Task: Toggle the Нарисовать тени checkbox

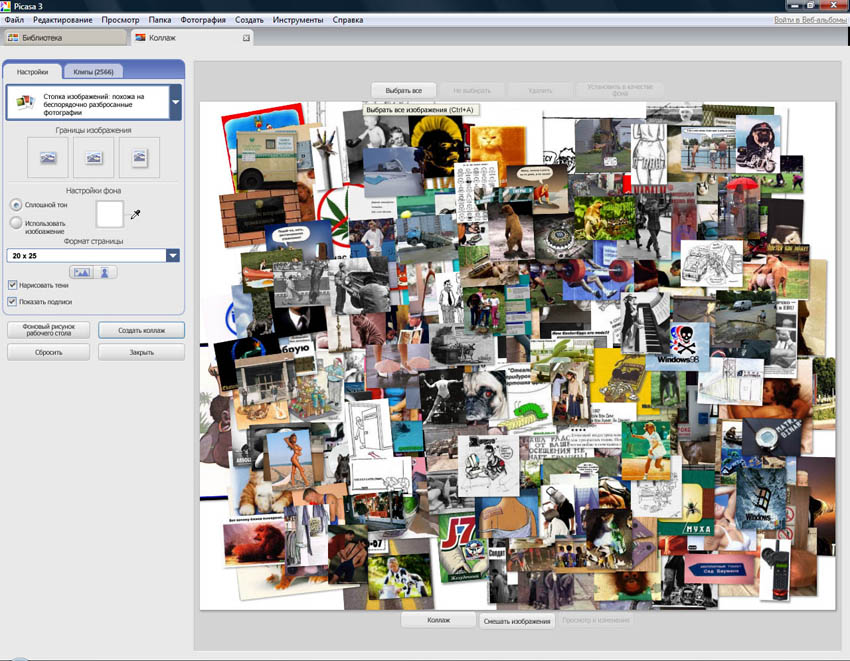Action: 12,285
